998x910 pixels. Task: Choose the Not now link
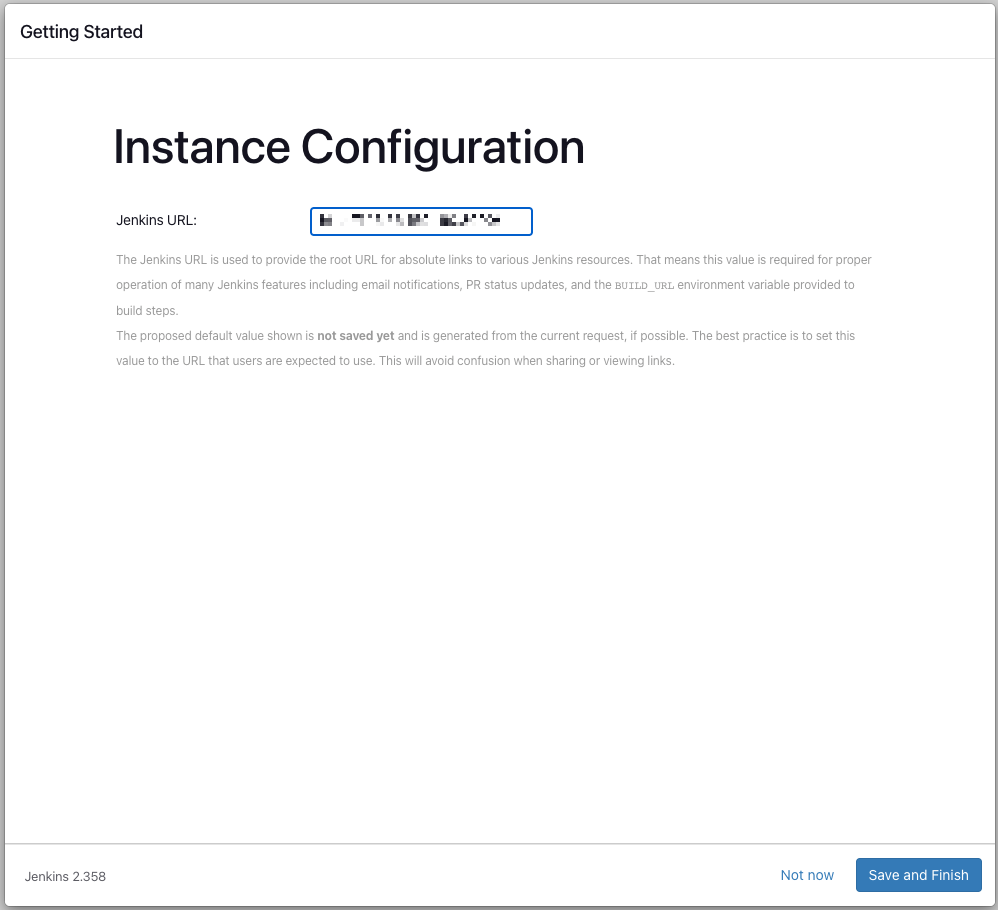(806, 875)
